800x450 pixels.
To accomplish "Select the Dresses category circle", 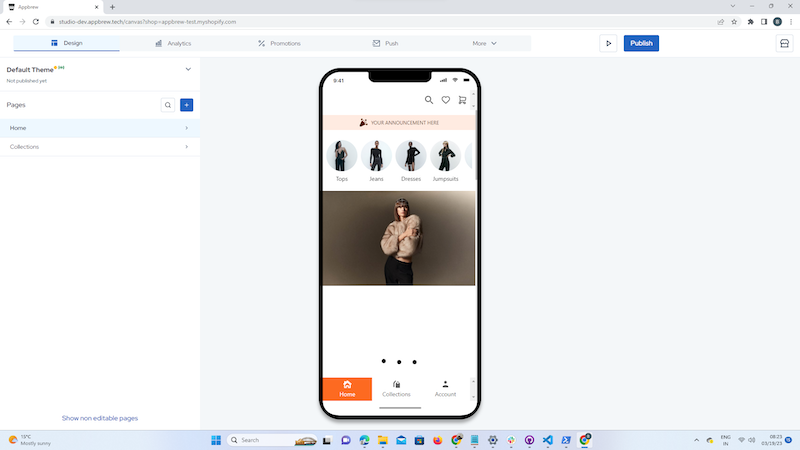I will tap(411, 156).
